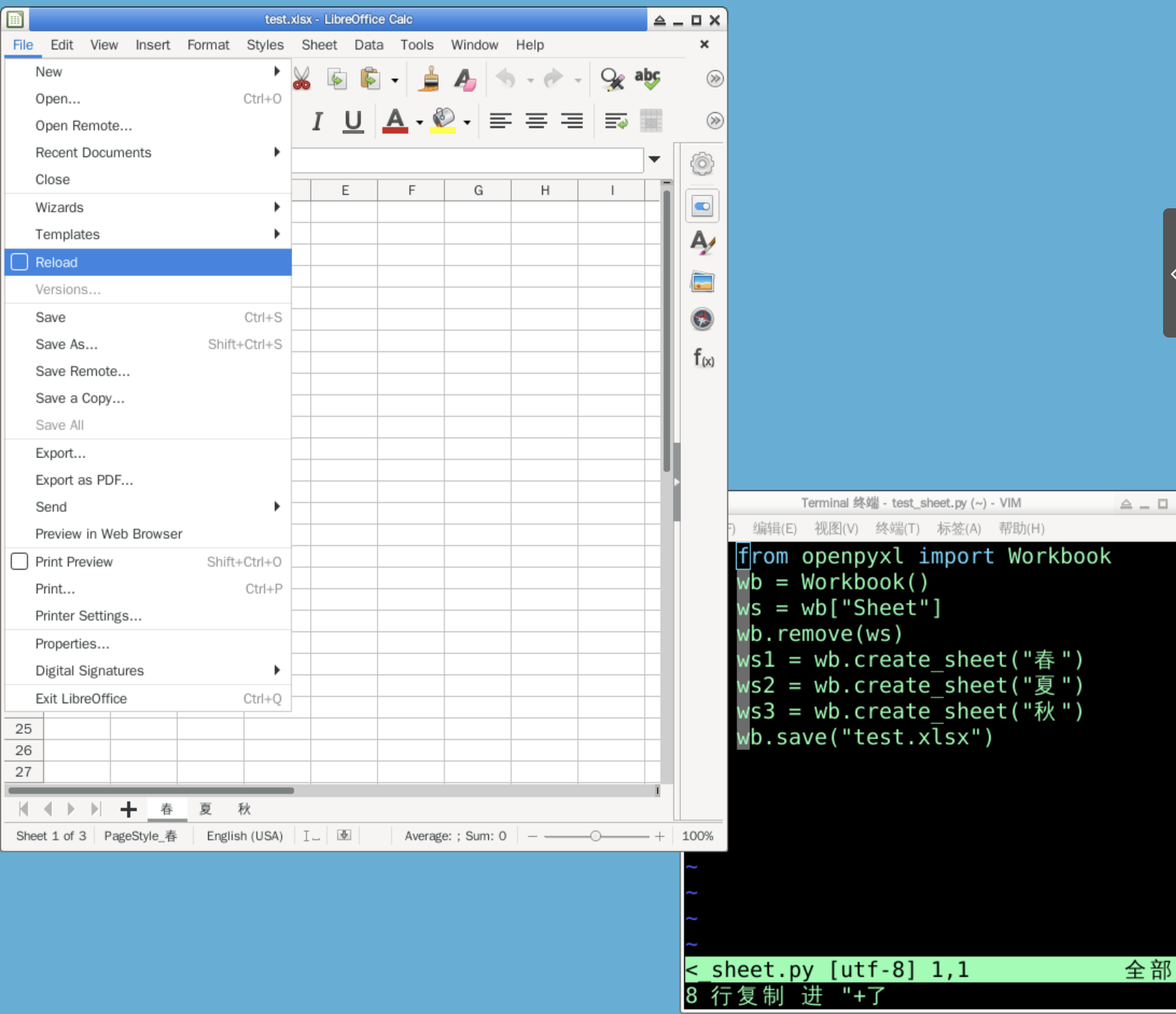1176x1014 pixels.
Task: Click zoom out minus button
Action: 532,836
